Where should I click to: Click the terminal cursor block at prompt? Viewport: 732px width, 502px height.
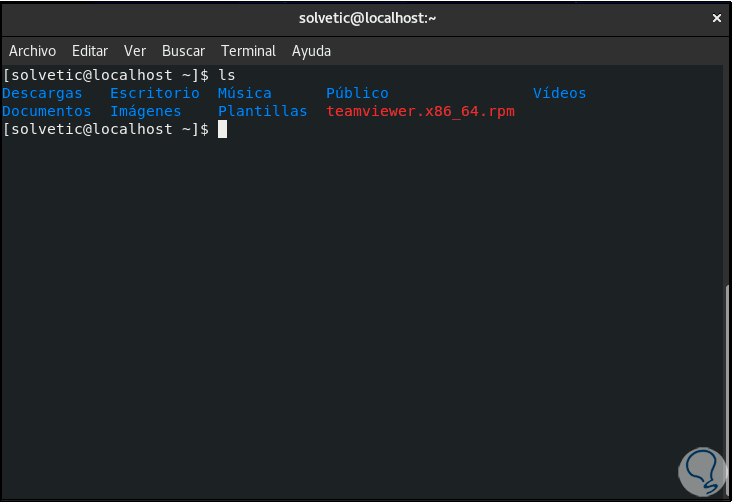(x=222, y=129)
